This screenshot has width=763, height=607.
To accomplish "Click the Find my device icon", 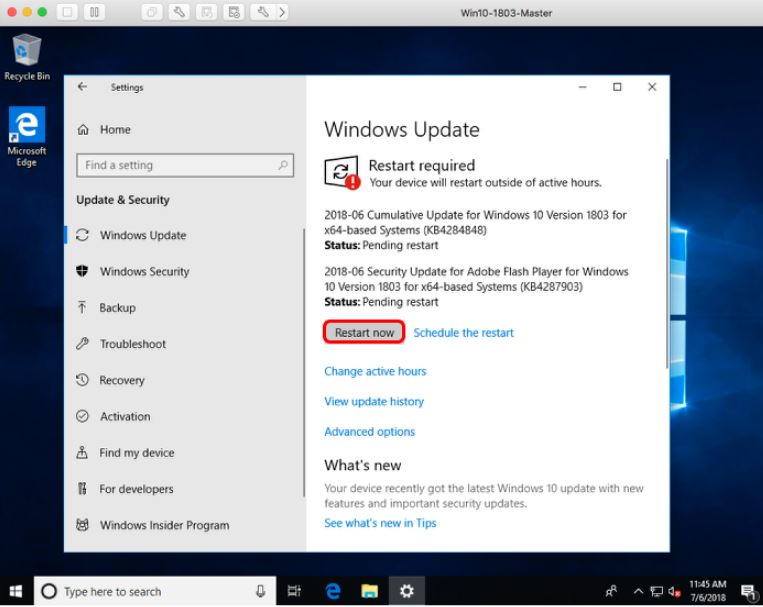I will [x=82, y=452].
